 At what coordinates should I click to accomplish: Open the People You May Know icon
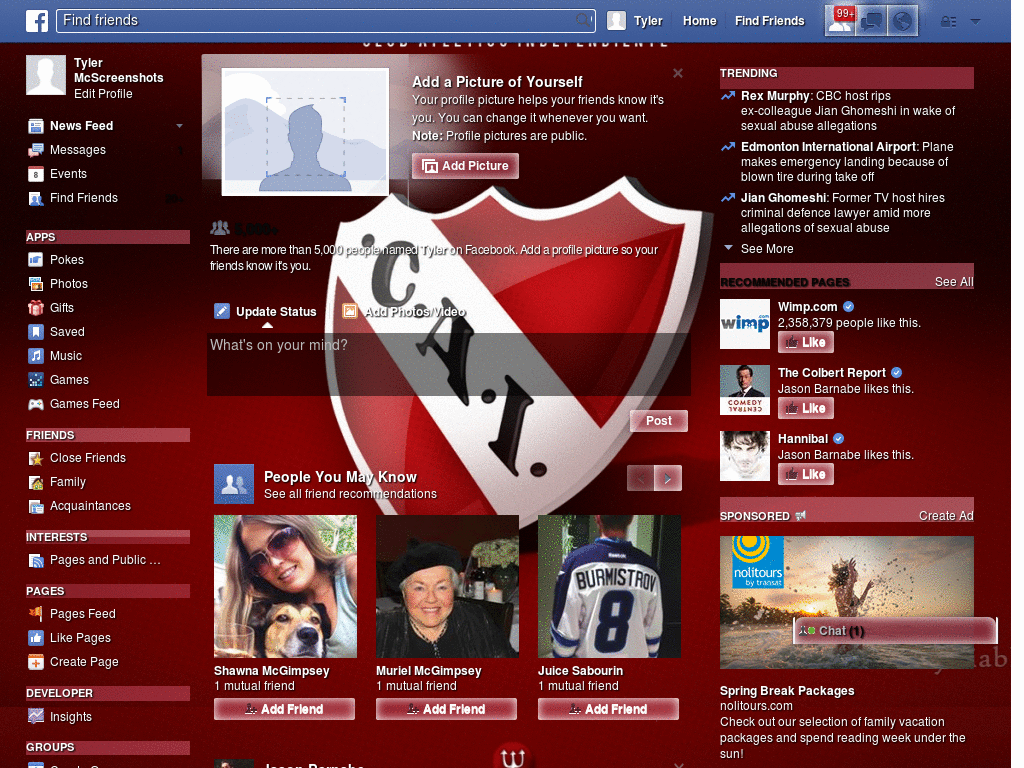point(234,484)
